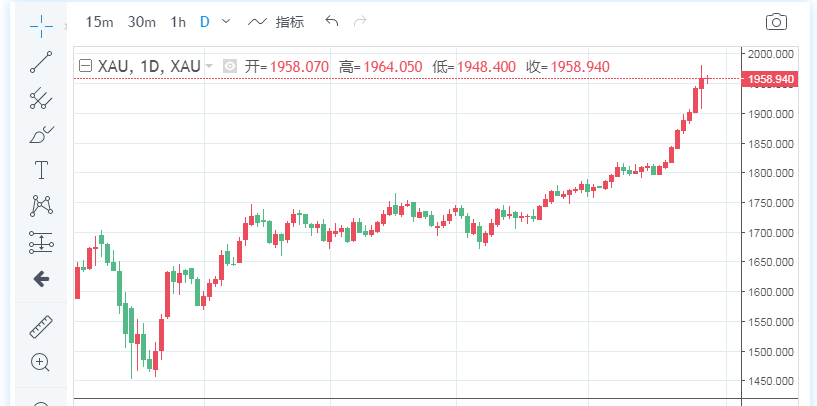Image resolution: width=817 pixels, height=406 pixels.
Task: Select the brush drawing tool
Action: pos(41,134)
